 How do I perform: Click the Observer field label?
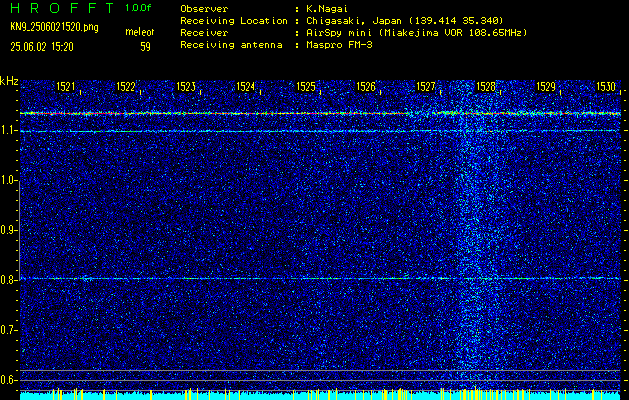click(x=204, y=8)
